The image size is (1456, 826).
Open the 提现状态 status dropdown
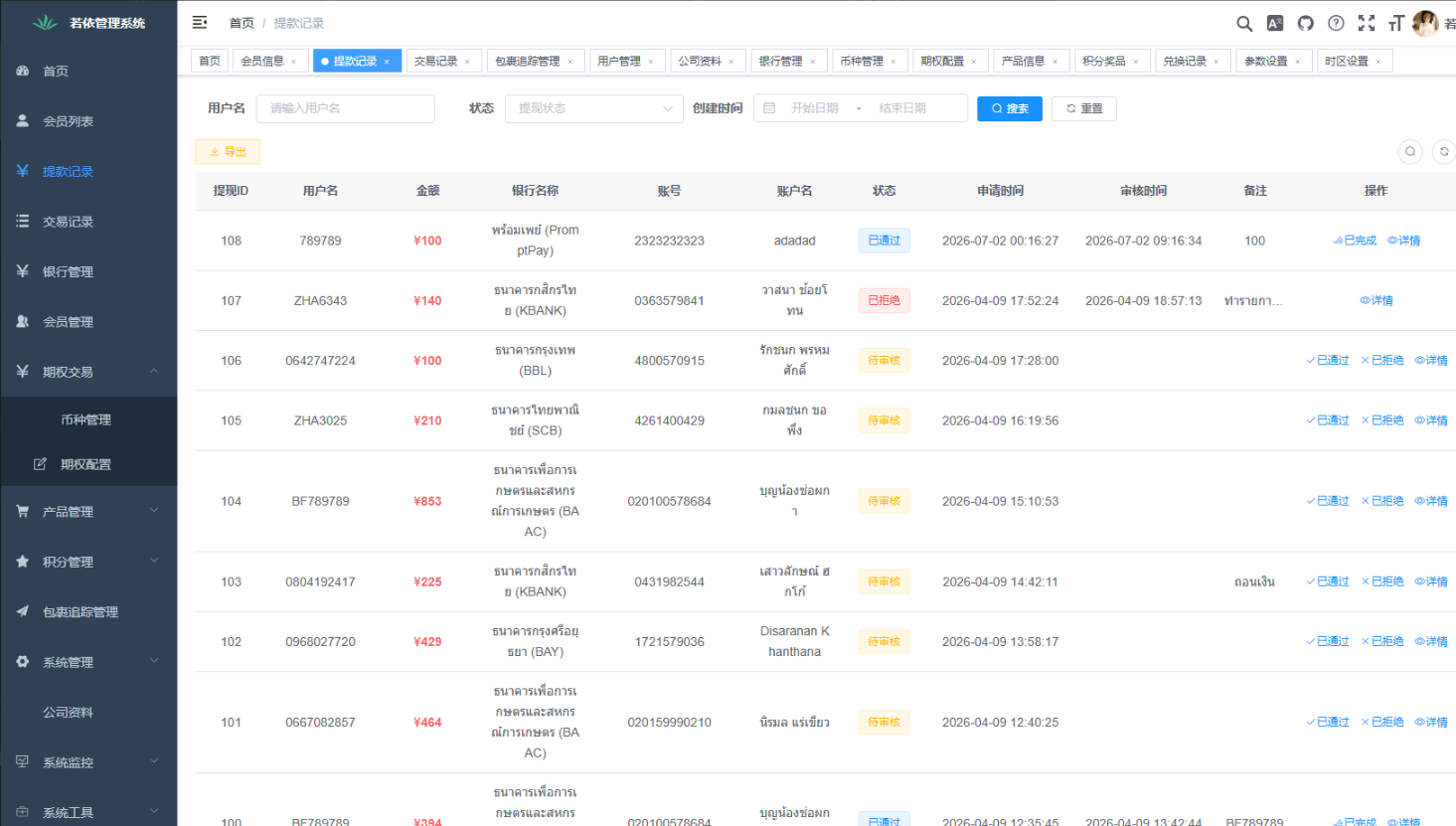coord(594,108)
